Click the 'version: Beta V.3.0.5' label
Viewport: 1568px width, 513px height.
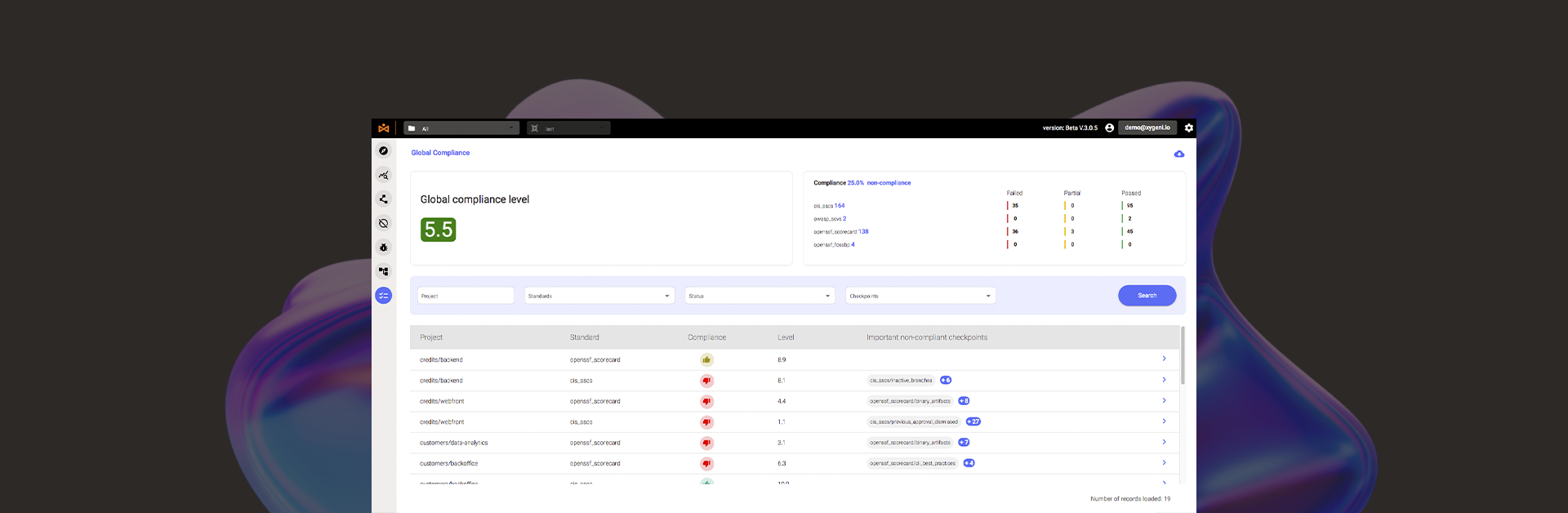tap(1070, 128)
